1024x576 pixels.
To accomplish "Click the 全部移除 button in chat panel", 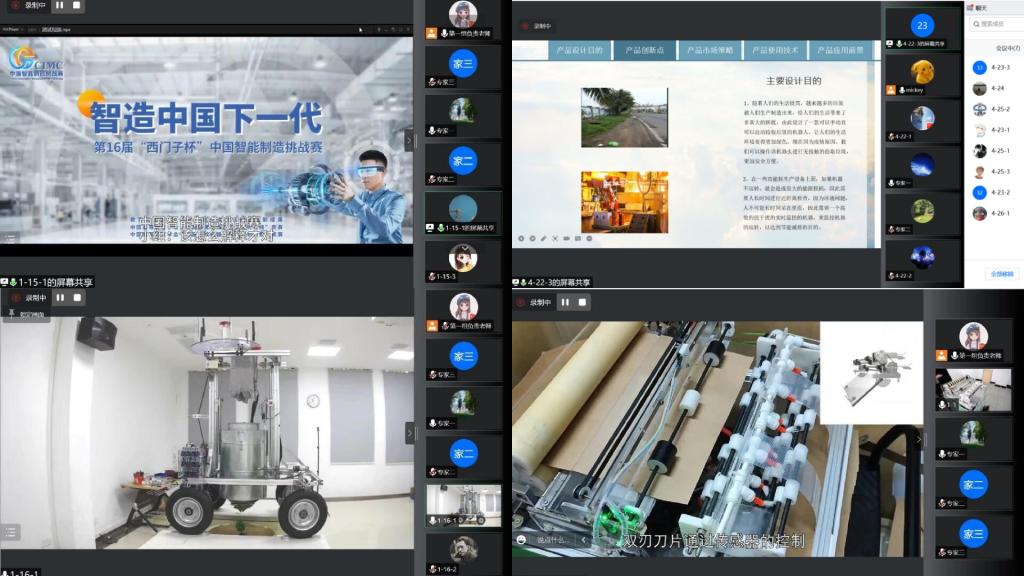I will [1001, 273].
